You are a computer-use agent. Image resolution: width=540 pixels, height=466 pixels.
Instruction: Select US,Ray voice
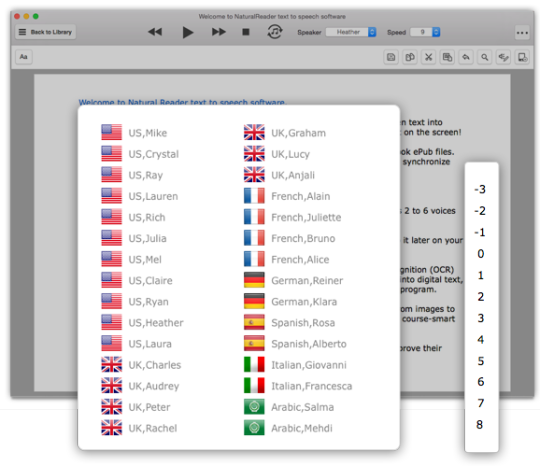[x=132, y=175]
